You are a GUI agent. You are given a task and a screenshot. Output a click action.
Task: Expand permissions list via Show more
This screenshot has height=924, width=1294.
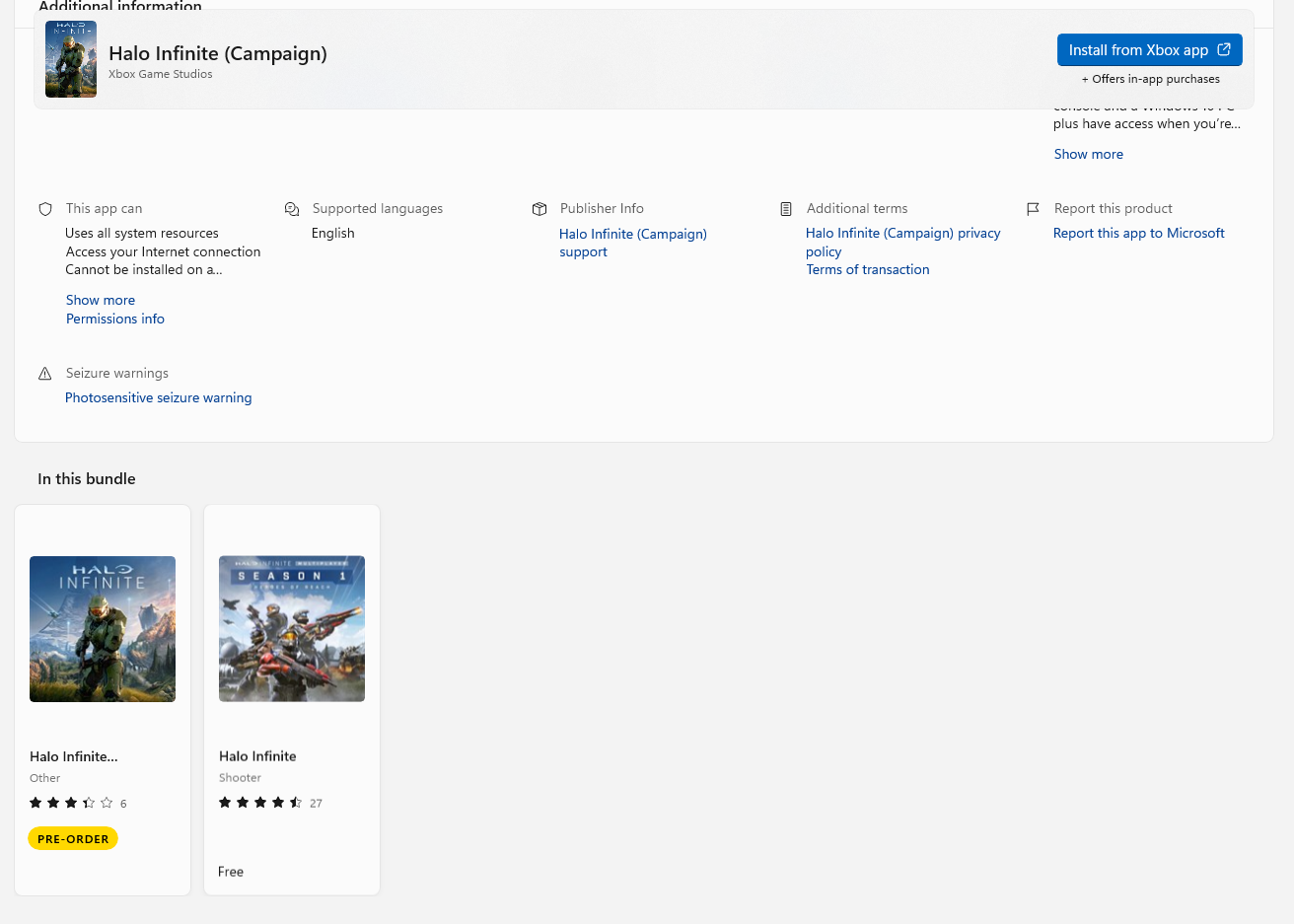click(x=101, y=300)
